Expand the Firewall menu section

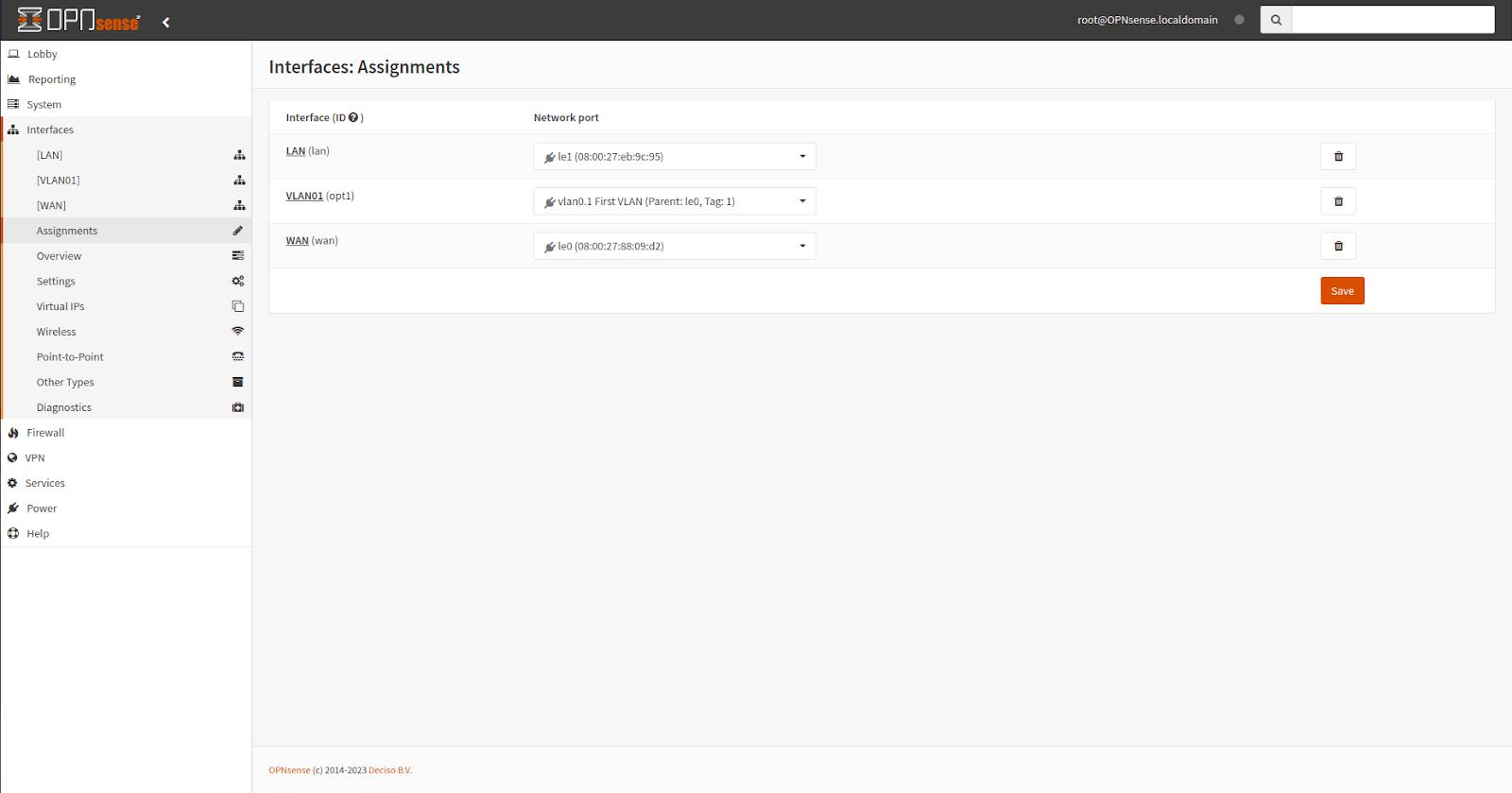point(126,433)
